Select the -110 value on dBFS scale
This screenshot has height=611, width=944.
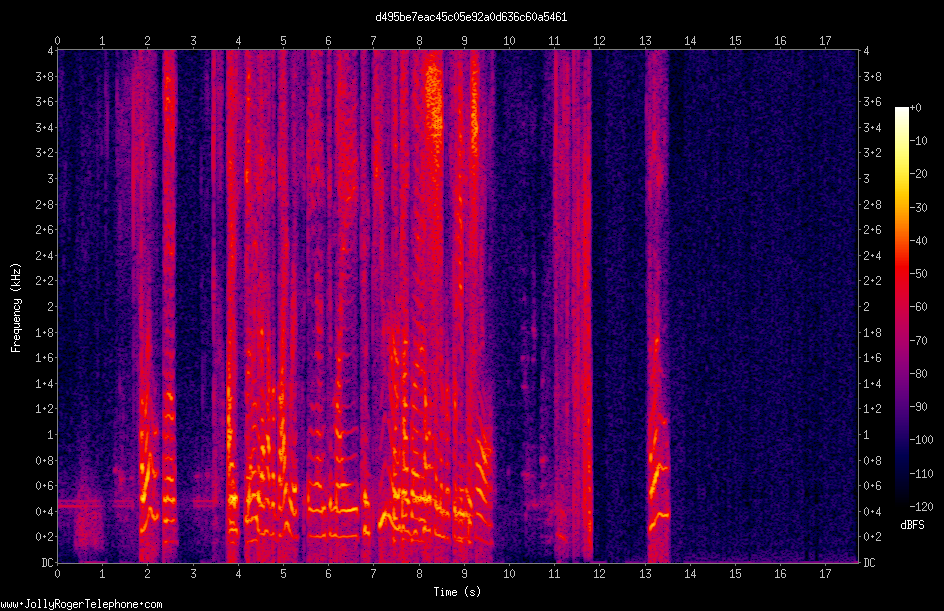tap(921, 474)
